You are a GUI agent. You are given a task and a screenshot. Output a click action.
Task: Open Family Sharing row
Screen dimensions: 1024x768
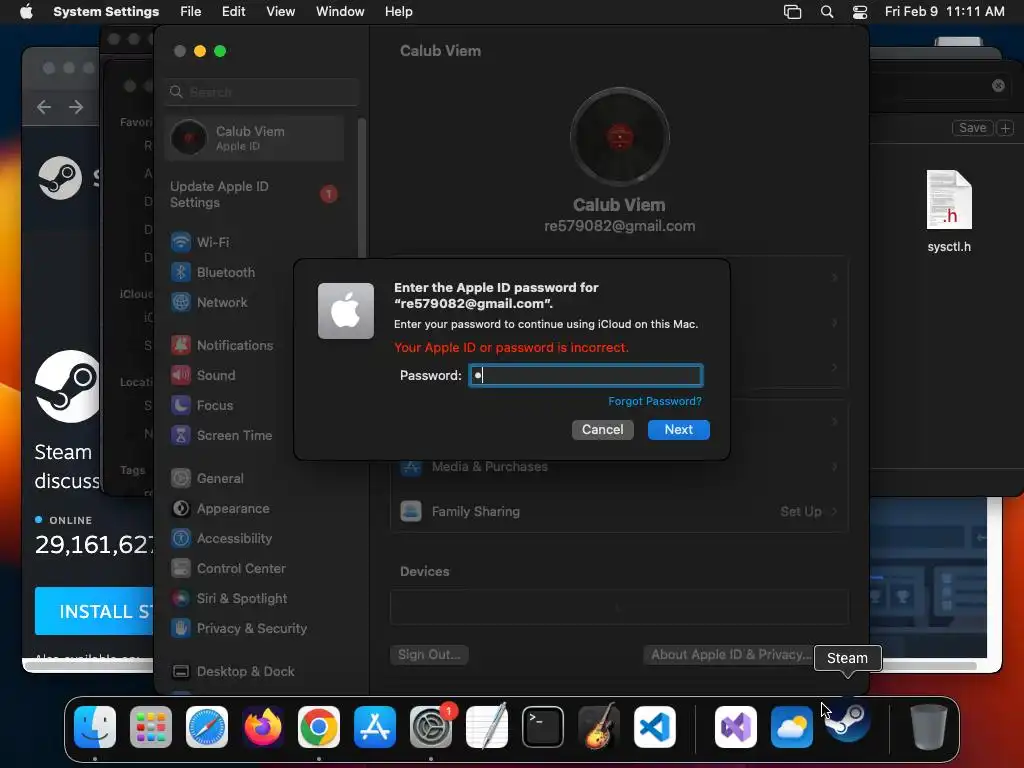(x=619, y=511)
